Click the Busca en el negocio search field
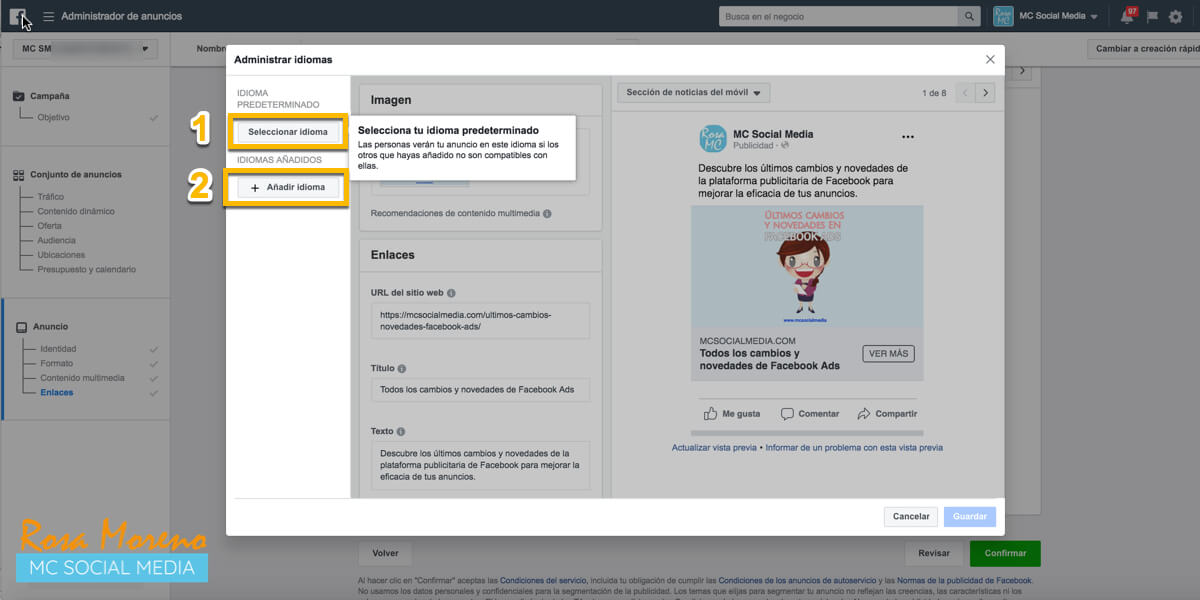Image resolution: width=1200 pixels, height=600 pixels. coord(838,17)
